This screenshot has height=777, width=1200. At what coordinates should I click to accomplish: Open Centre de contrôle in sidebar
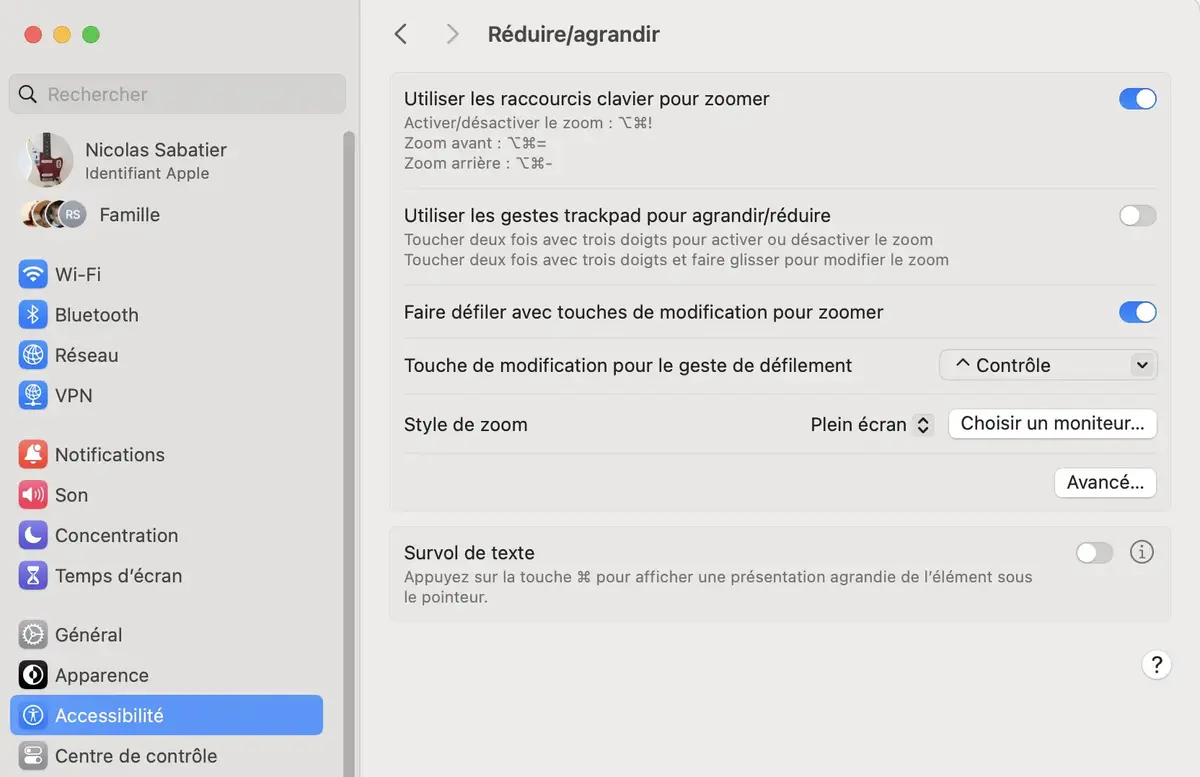click(135, 756)
